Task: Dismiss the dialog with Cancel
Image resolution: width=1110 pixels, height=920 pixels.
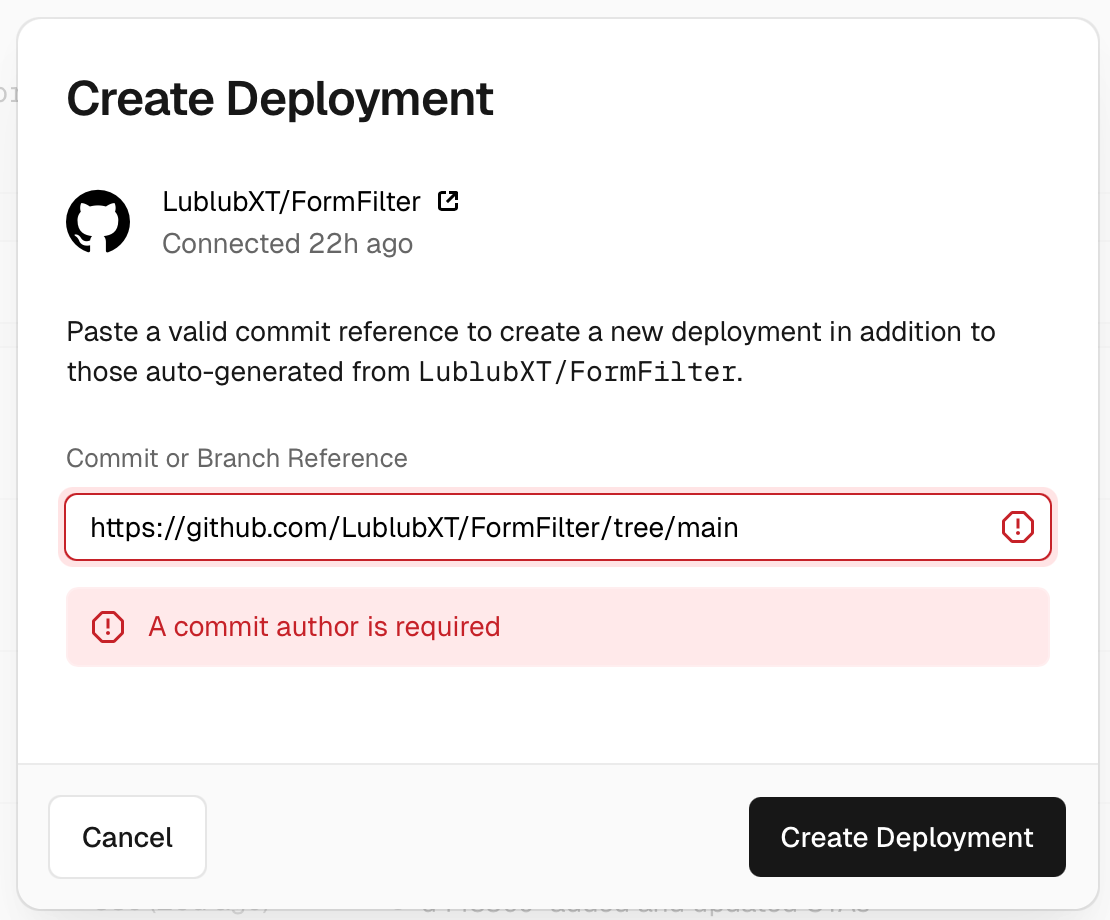Action: click(127, 837)
